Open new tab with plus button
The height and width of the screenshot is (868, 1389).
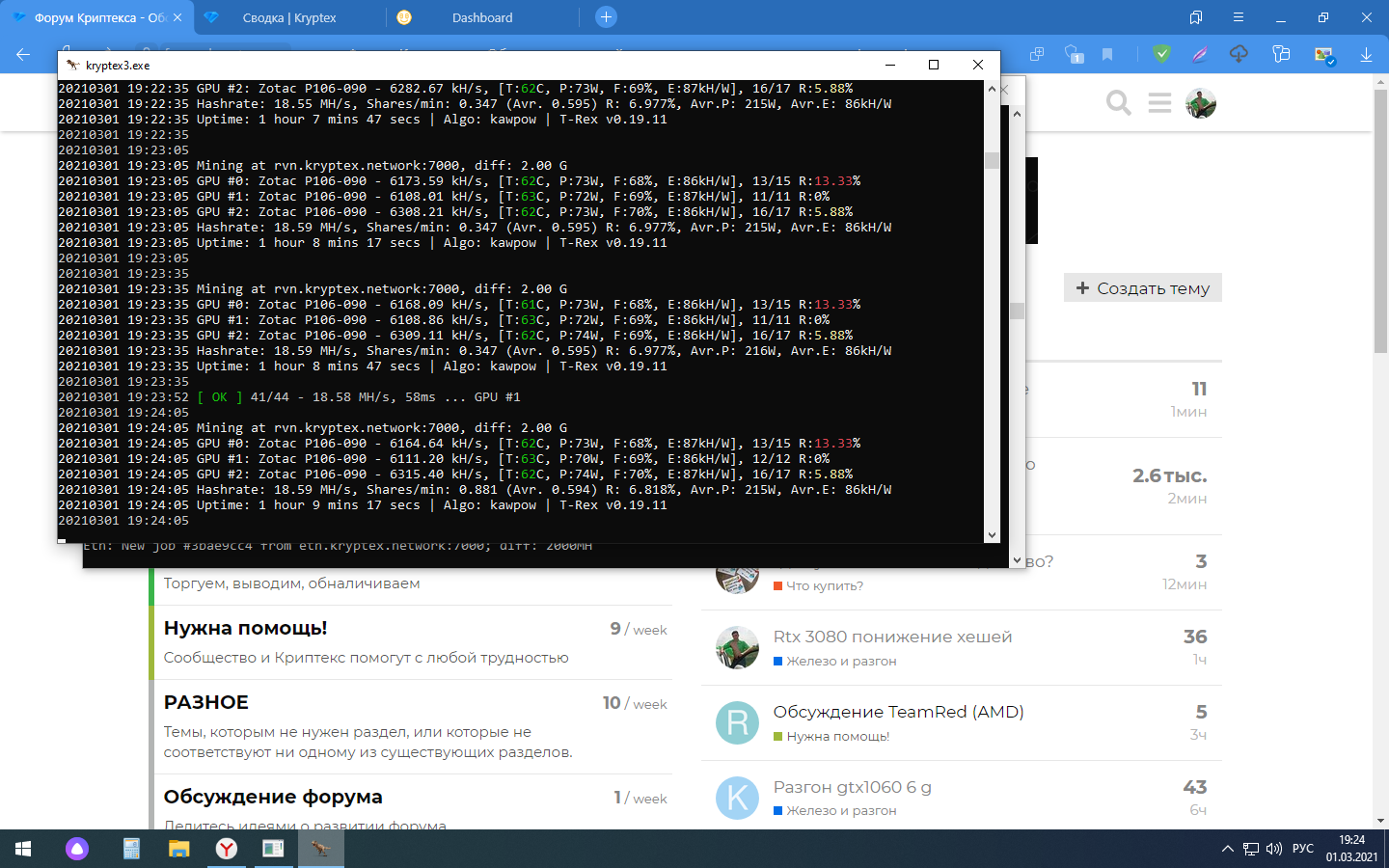click(x=606, y=16)
